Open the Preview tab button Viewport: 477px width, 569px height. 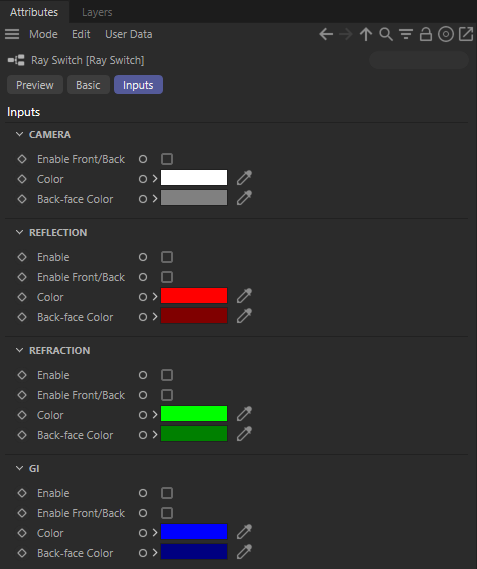coord(35,85)
